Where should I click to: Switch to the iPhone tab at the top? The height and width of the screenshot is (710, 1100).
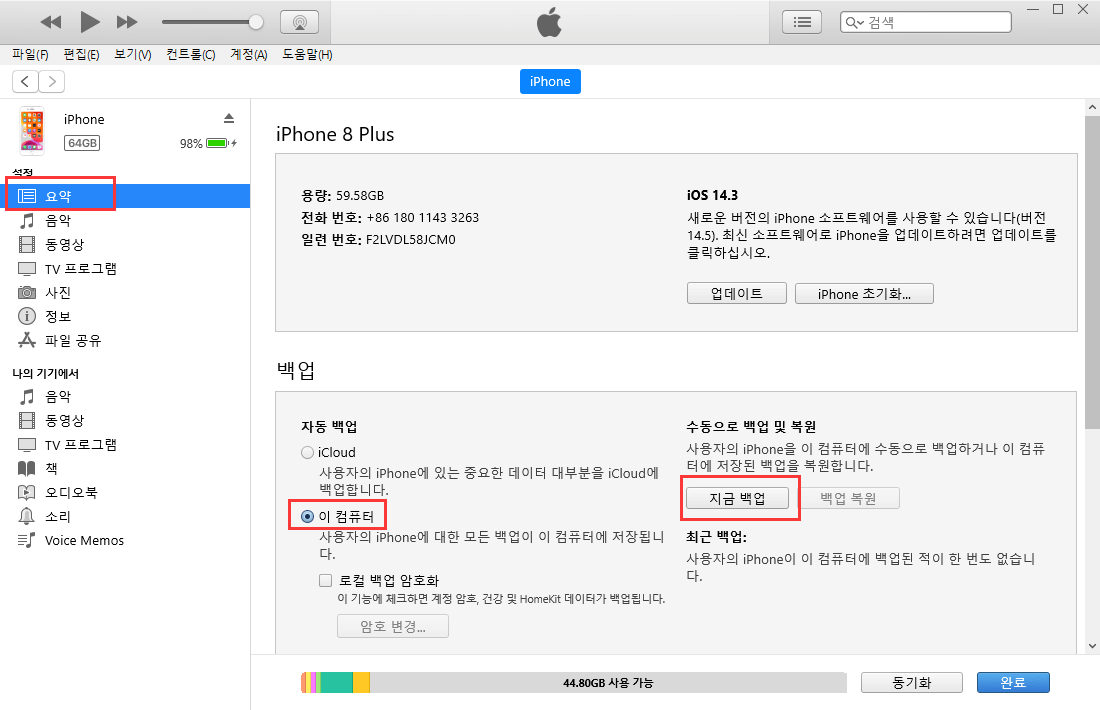(550, 81)
